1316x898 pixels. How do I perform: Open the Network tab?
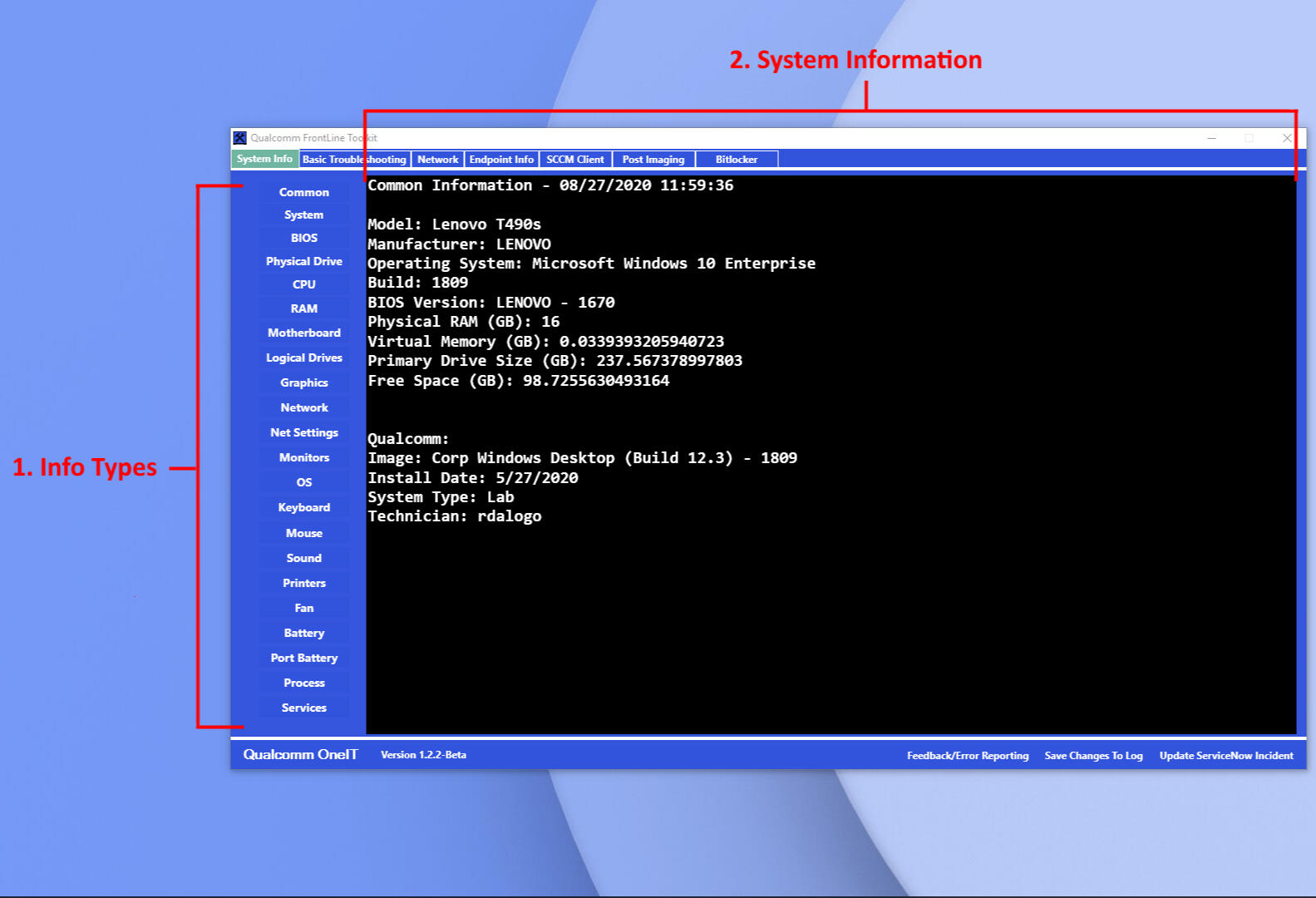(437, 160)
